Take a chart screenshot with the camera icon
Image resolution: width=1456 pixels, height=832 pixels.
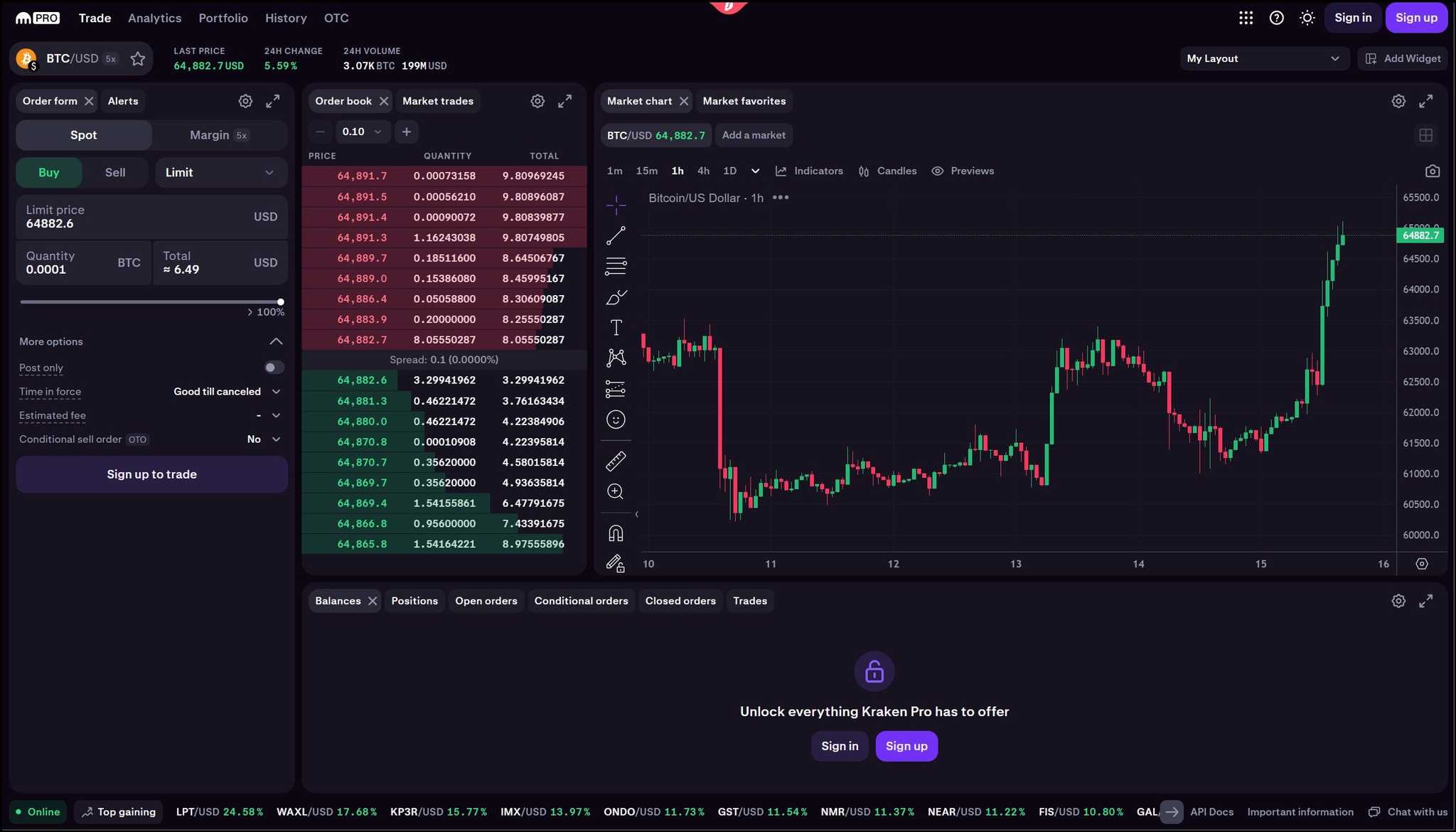(x=1432, y=171)
